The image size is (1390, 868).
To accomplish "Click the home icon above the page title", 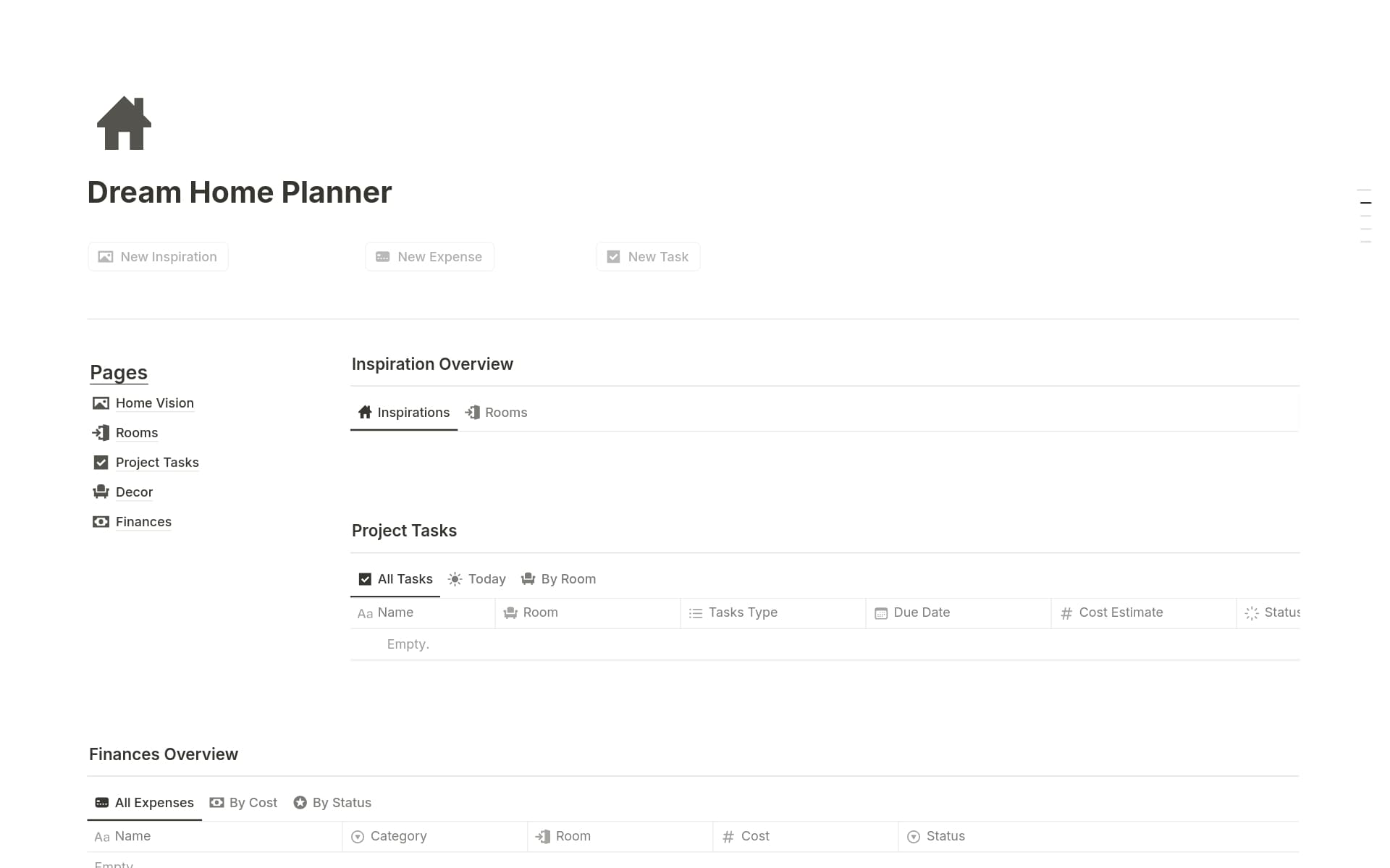I will coord(124,123).
